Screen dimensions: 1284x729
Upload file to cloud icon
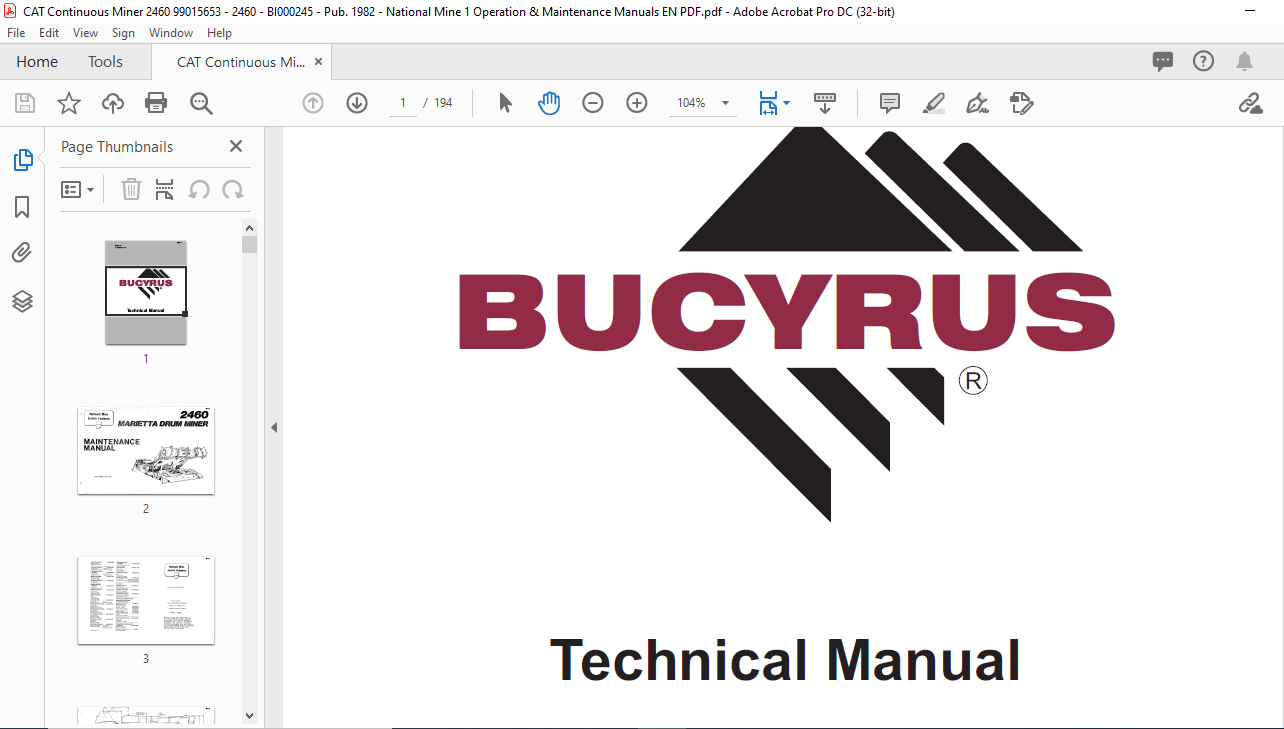[x=113, y=103]
